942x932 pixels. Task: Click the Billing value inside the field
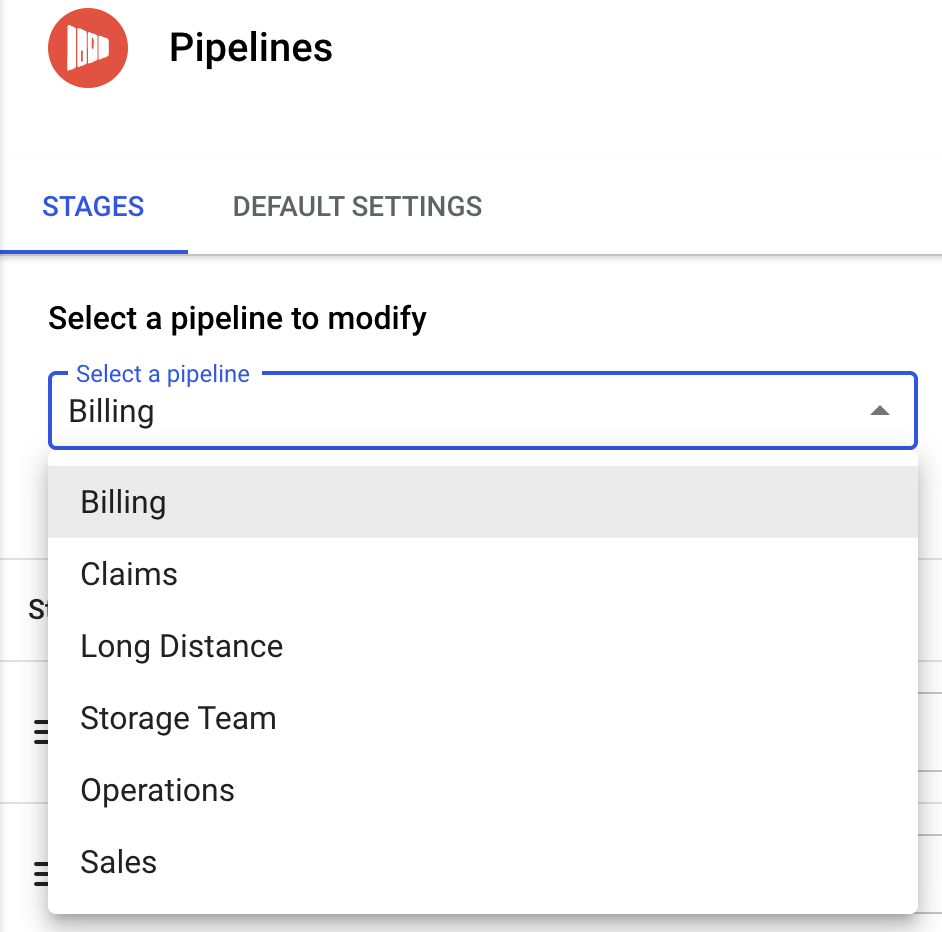click(x=111, y=412)
